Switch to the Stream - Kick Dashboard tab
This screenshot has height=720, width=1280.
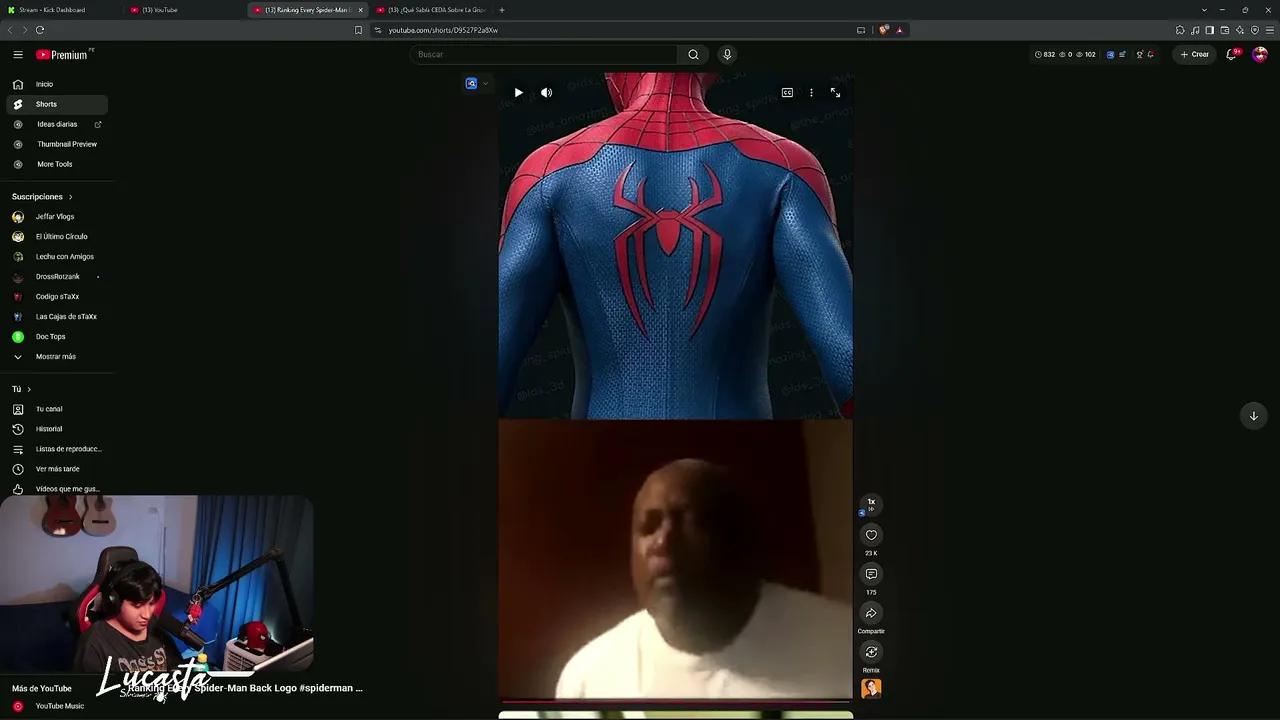point(60,10)
